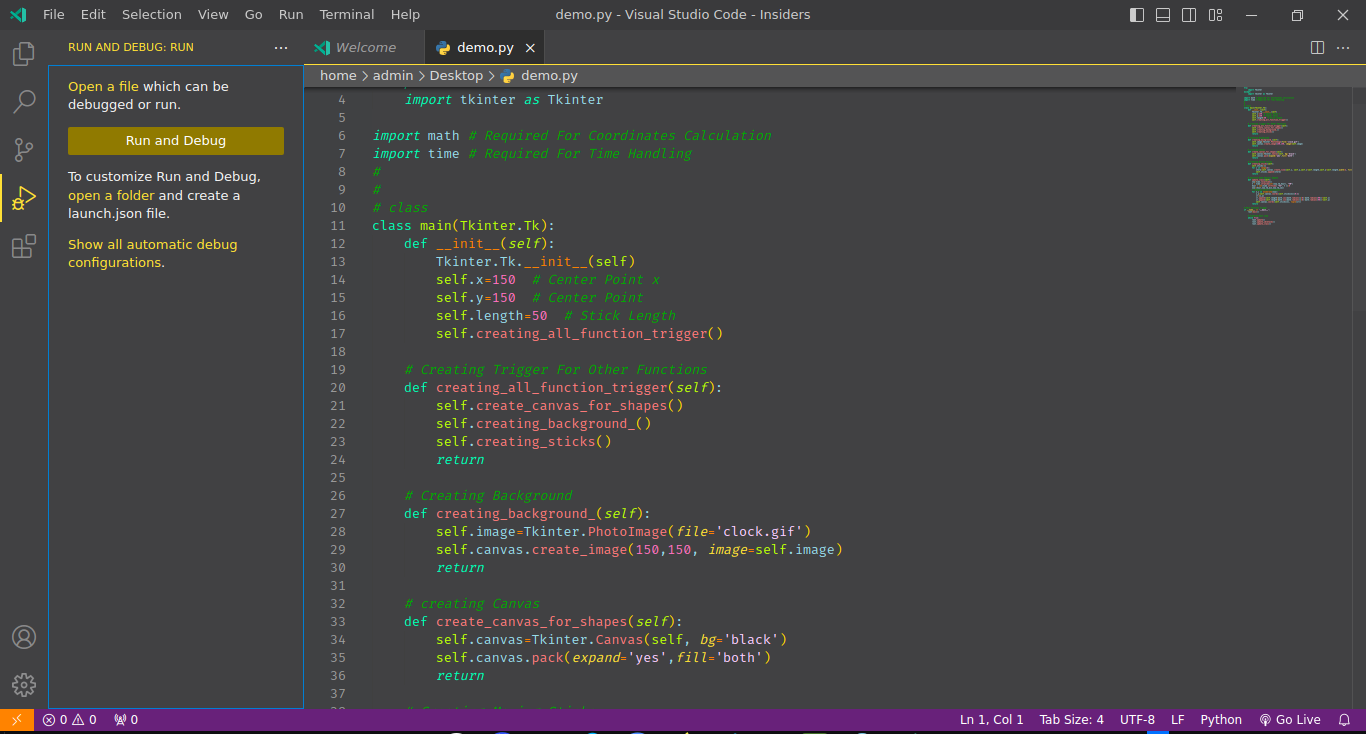Viewport: 1366px width, 734px height.
Task: Open the Customize Layout icon
Action: pyautogui.click(x=1215, y=15)
